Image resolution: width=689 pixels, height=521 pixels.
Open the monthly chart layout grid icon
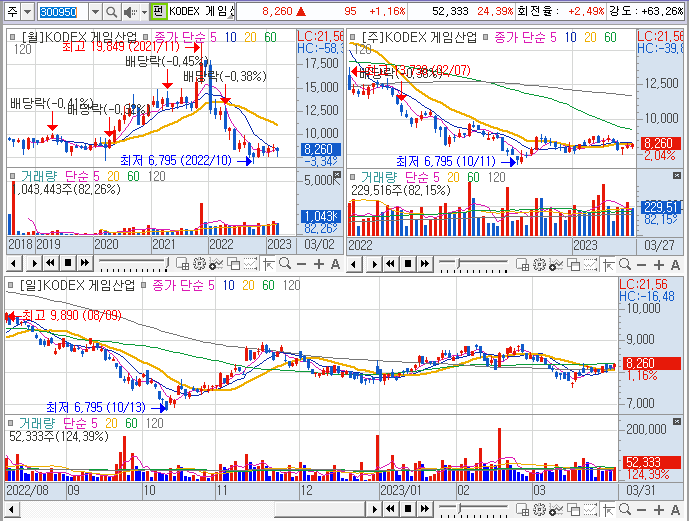coord(182,264)
